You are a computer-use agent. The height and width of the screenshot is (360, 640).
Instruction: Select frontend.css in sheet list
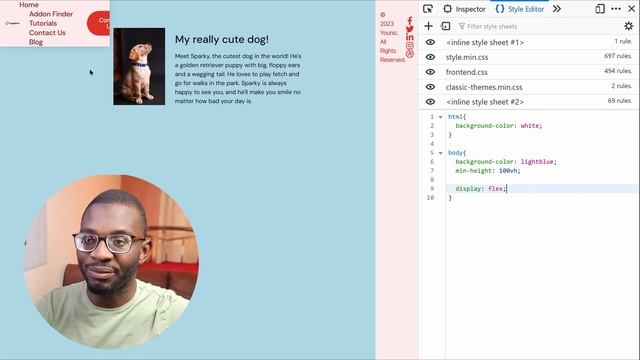(x=467, y=72)
